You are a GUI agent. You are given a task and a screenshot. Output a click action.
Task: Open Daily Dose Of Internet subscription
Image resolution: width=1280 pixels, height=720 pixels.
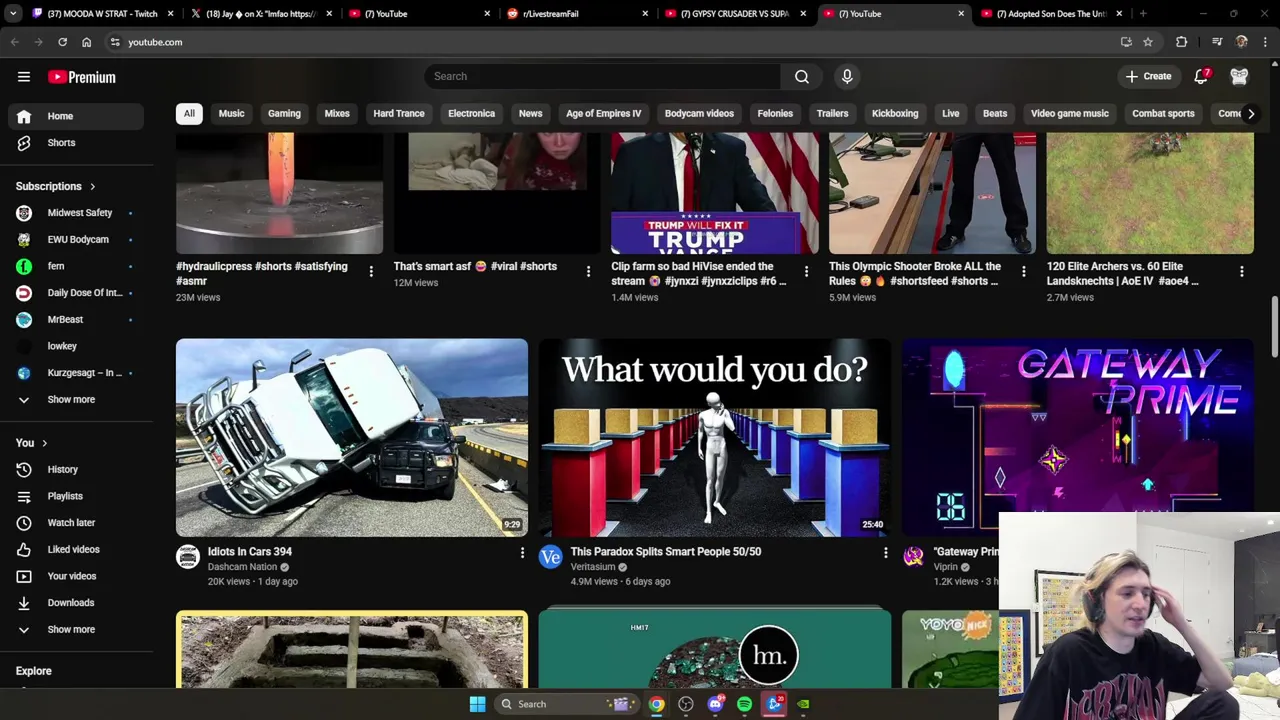tap(77, 293)
